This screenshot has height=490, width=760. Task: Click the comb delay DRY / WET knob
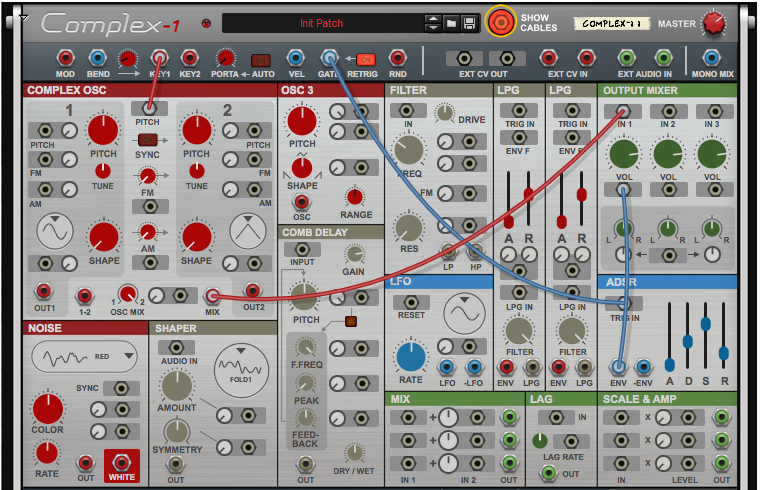click(354, 453)
